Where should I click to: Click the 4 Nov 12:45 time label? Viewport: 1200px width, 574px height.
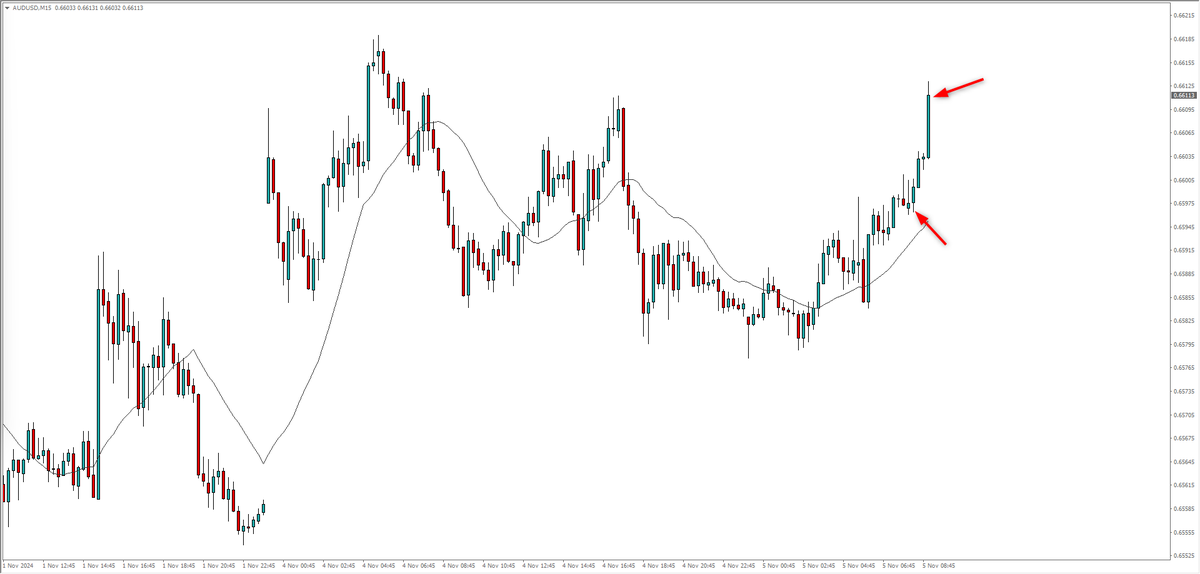[x=538, y=566]
